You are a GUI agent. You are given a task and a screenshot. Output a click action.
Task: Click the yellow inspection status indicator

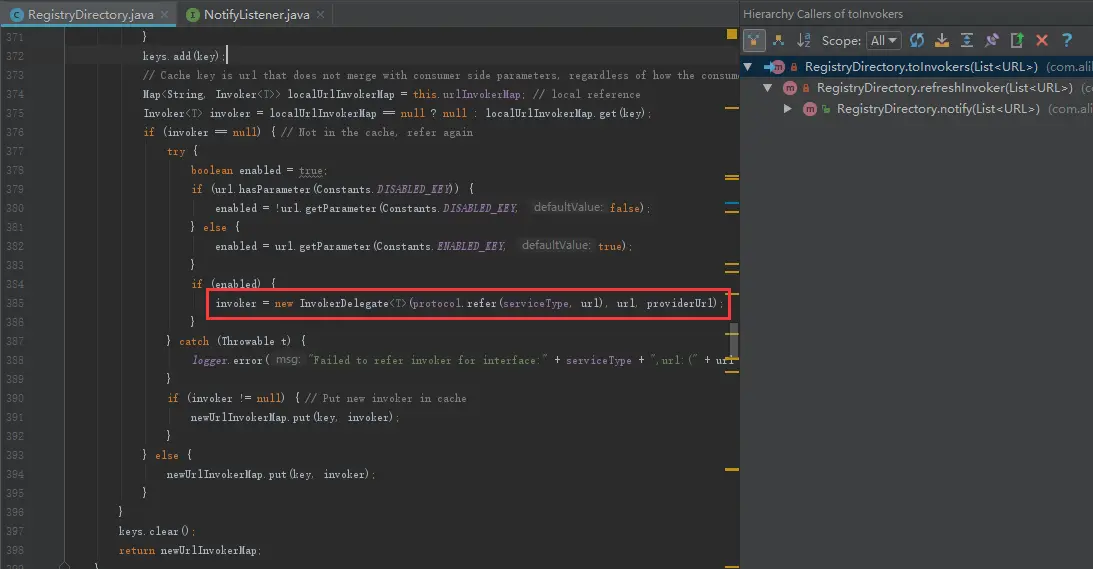(x=731, y=33)
